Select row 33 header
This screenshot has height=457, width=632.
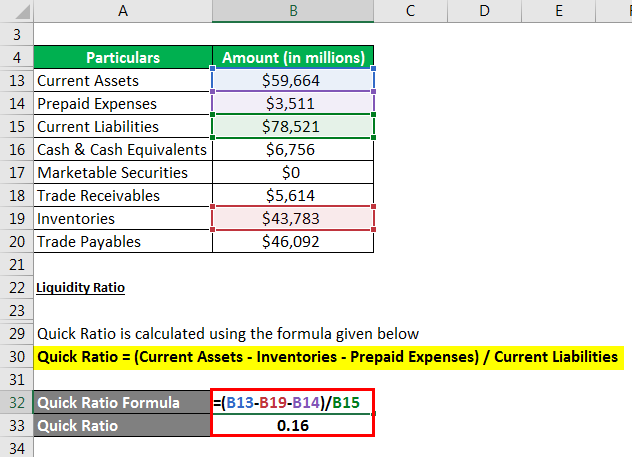(17, 425)
